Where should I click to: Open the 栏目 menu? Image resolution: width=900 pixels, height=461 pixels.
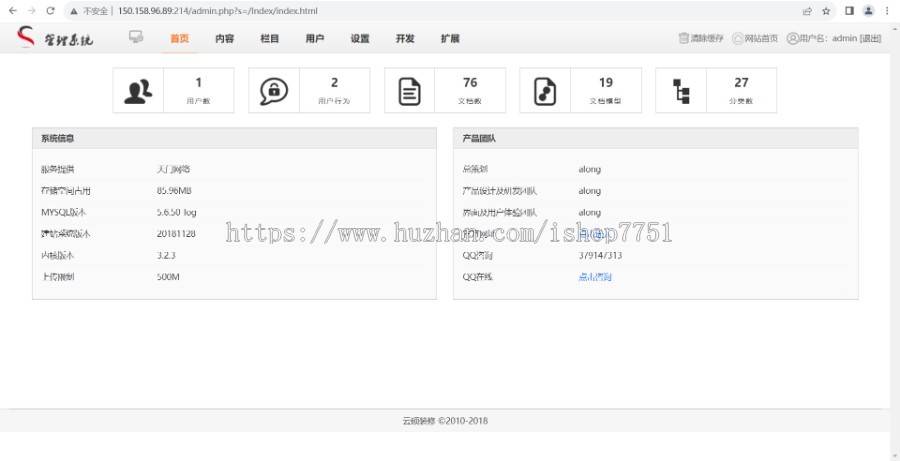pyautogui.click(x=270, y=38)
